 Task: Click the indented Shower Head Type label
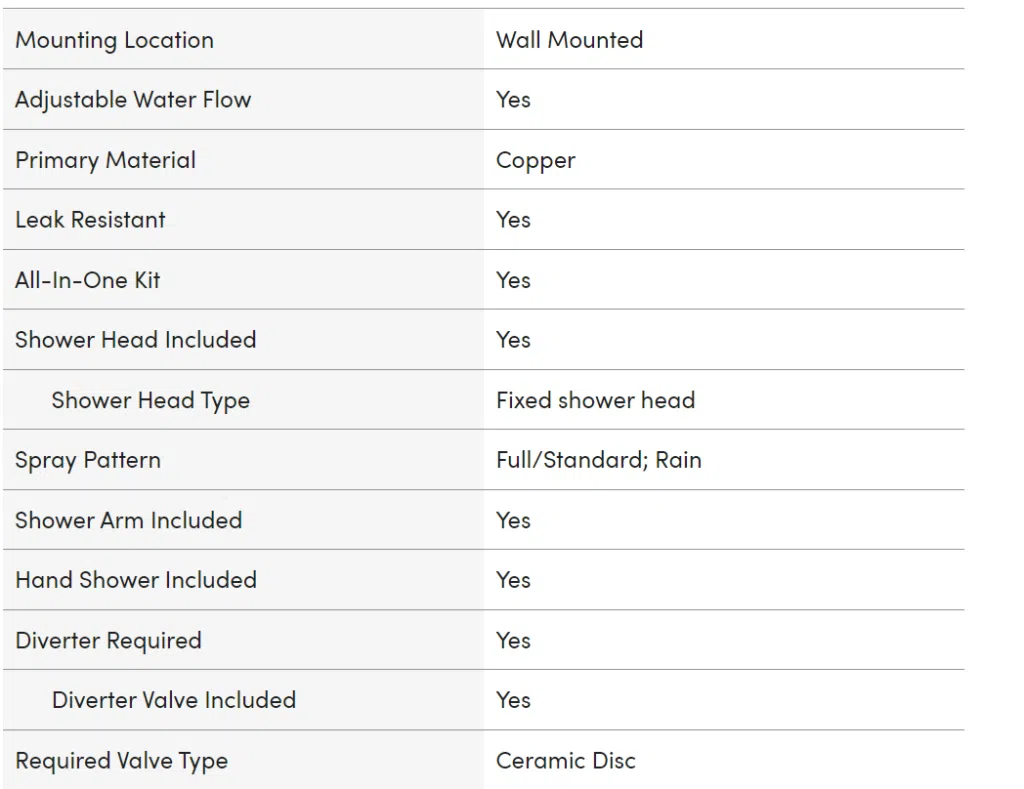pyautogui.click(x=151, y=401)
